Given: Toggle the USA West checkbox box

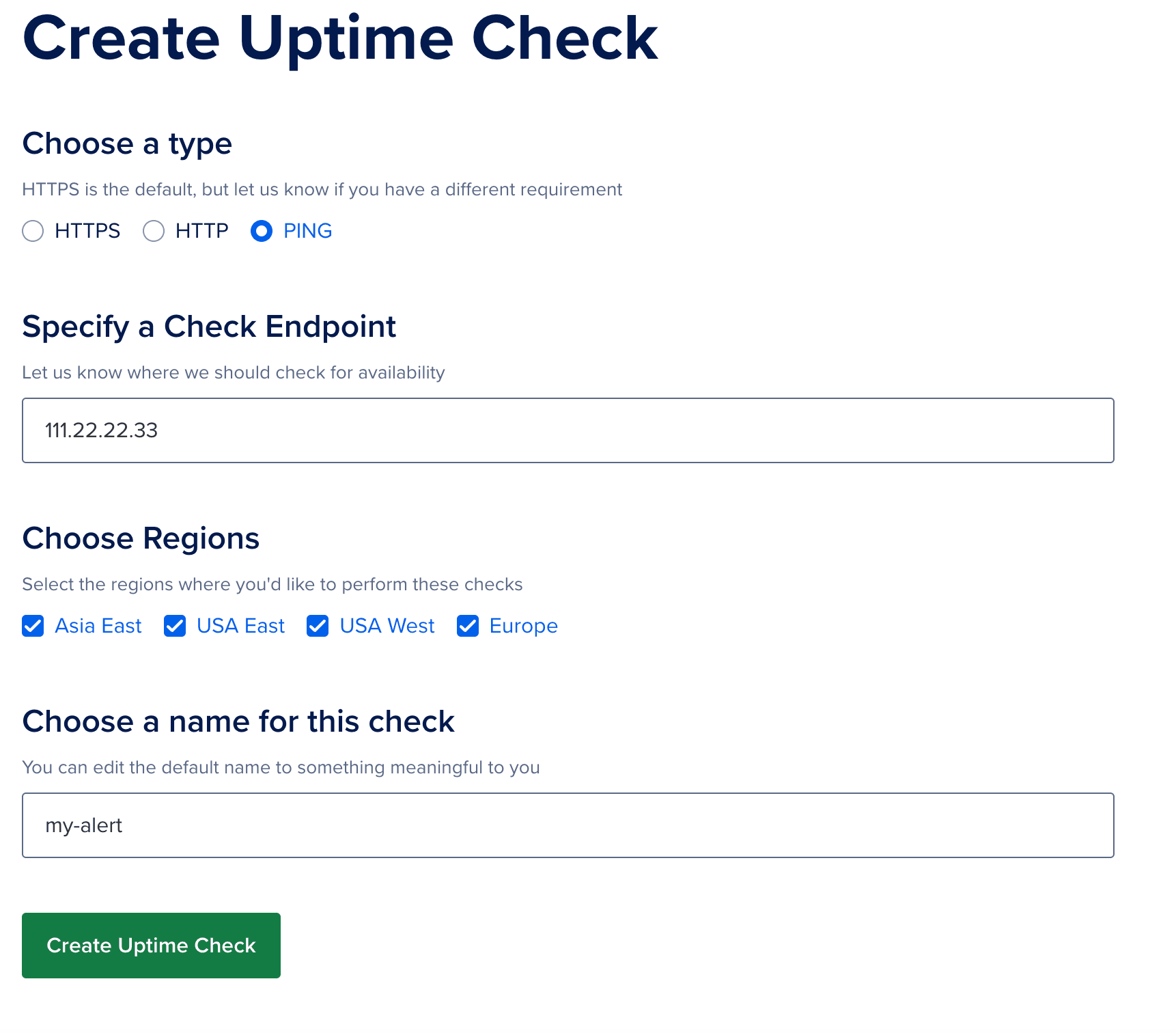Looking at the screenshot, I should [x=318, y=626].
